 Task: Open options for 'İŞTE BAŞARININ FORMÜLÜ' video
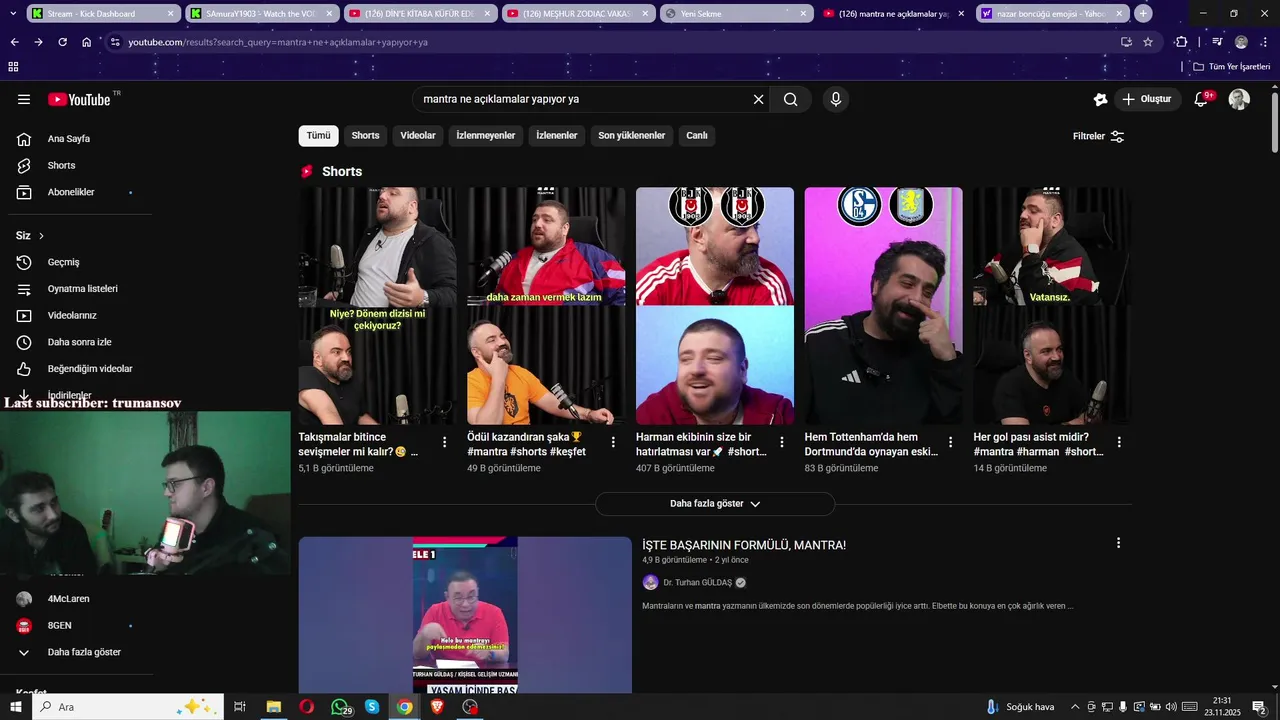tap(1118, 543)
